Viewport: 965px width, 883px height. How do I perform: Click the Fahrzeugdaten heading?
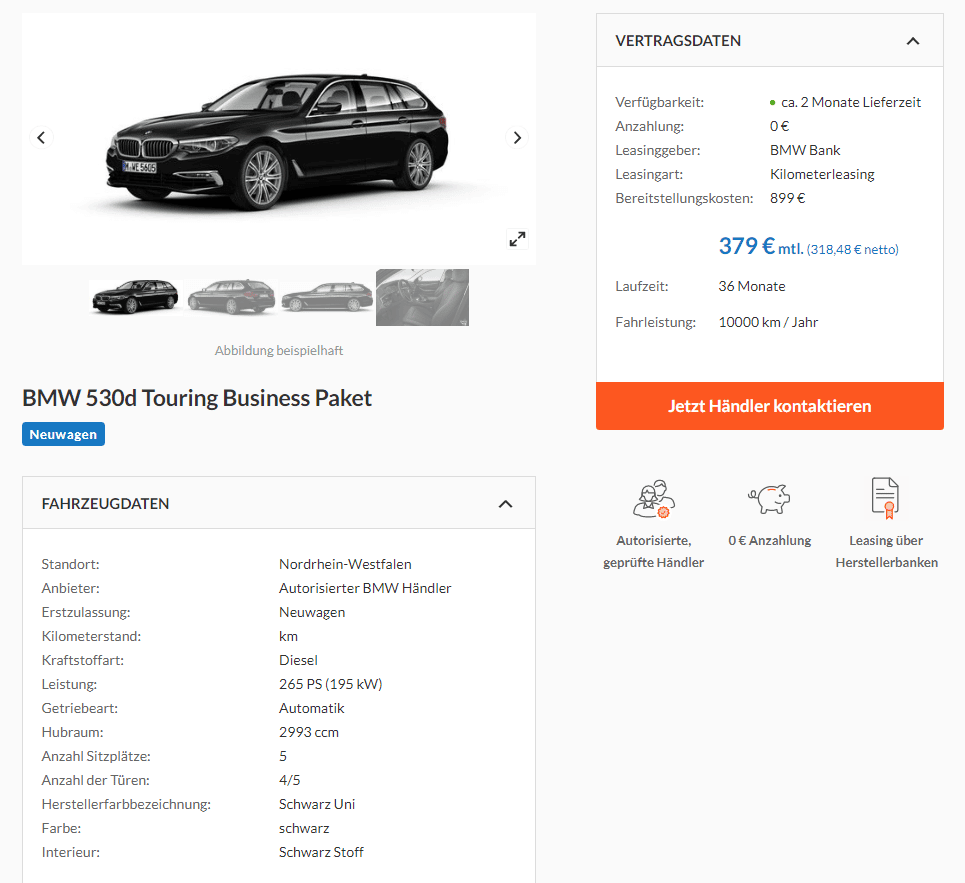coord(105,503)
